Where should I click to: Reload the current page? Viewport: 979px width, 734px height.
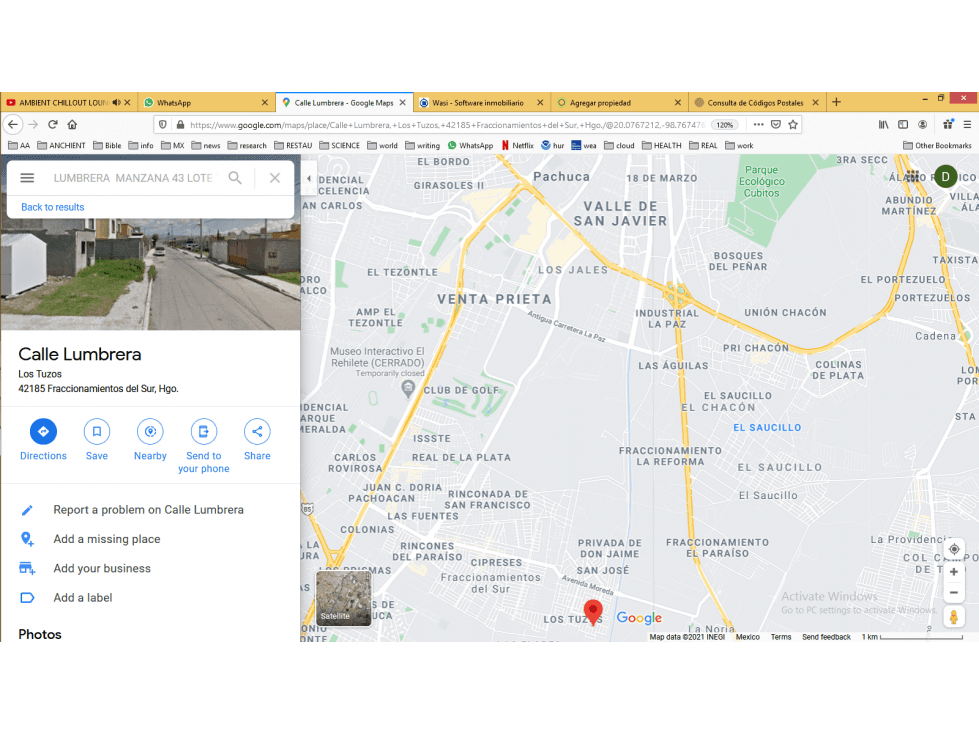(x=53, y=124)
